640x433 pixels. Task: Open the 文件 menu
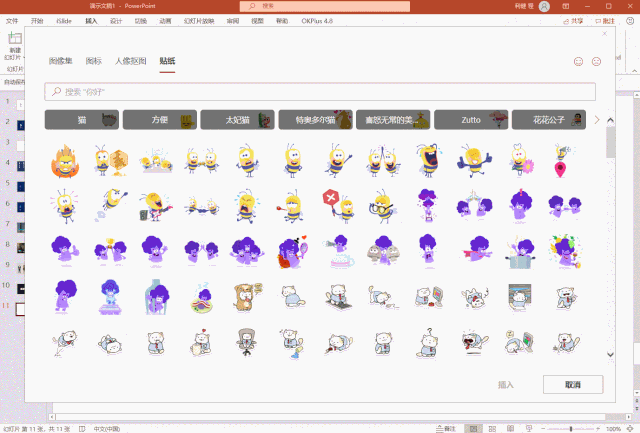[x=12, y=21]
